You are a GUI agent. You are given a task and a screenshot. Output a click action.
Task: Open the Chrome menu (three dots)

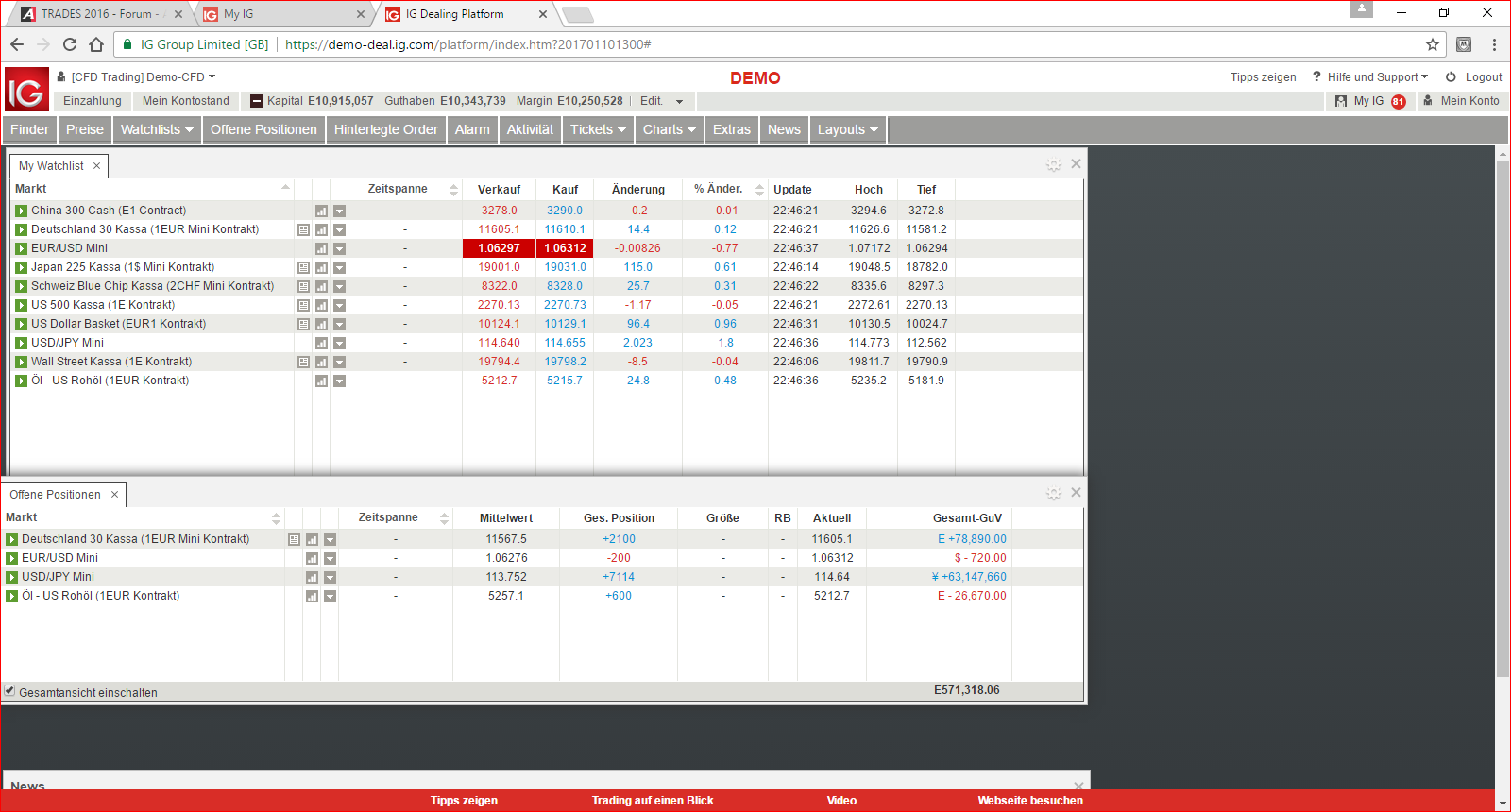1494,44
